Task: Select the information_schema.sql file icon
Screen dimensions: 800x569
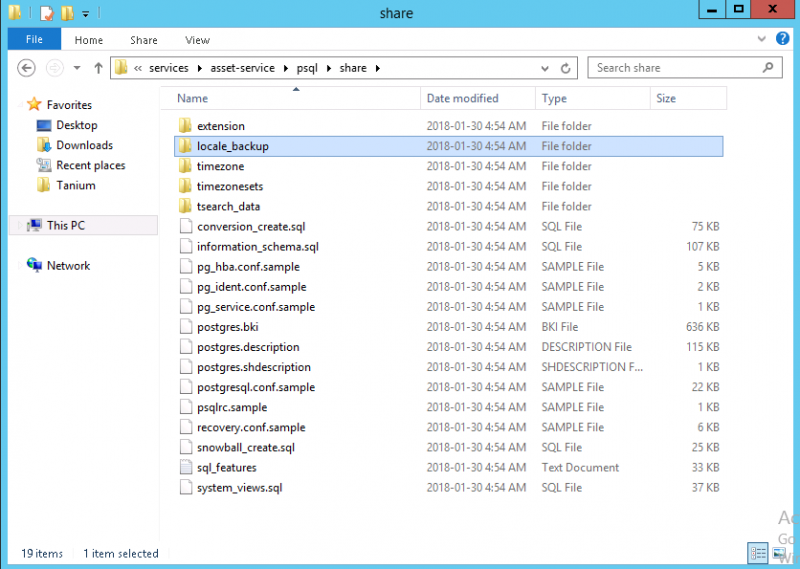Action: coord(186,246)
